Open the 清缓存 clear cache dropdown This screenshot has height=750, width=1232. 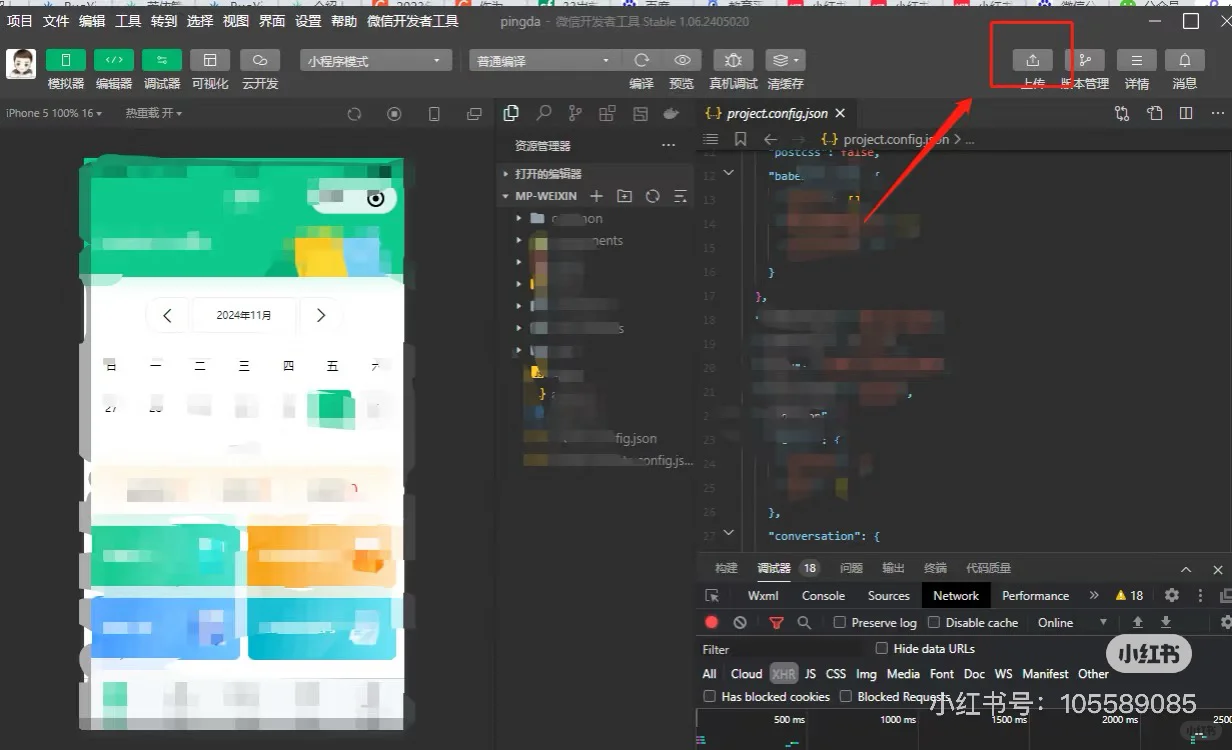(x=785, y=60)
